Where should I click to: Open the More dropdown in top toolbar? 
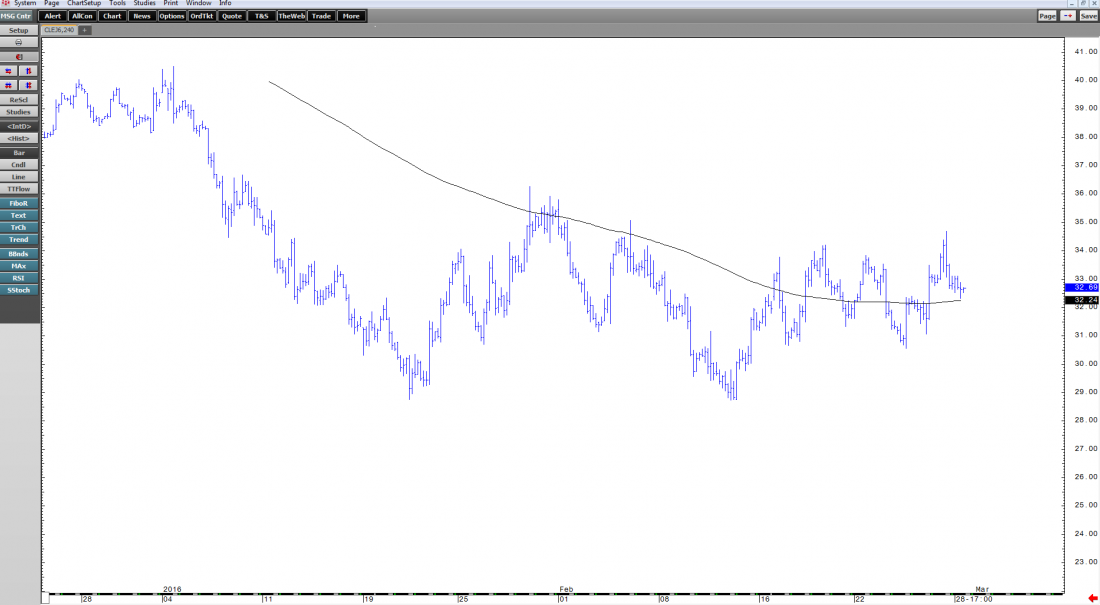tap(350, 16)
